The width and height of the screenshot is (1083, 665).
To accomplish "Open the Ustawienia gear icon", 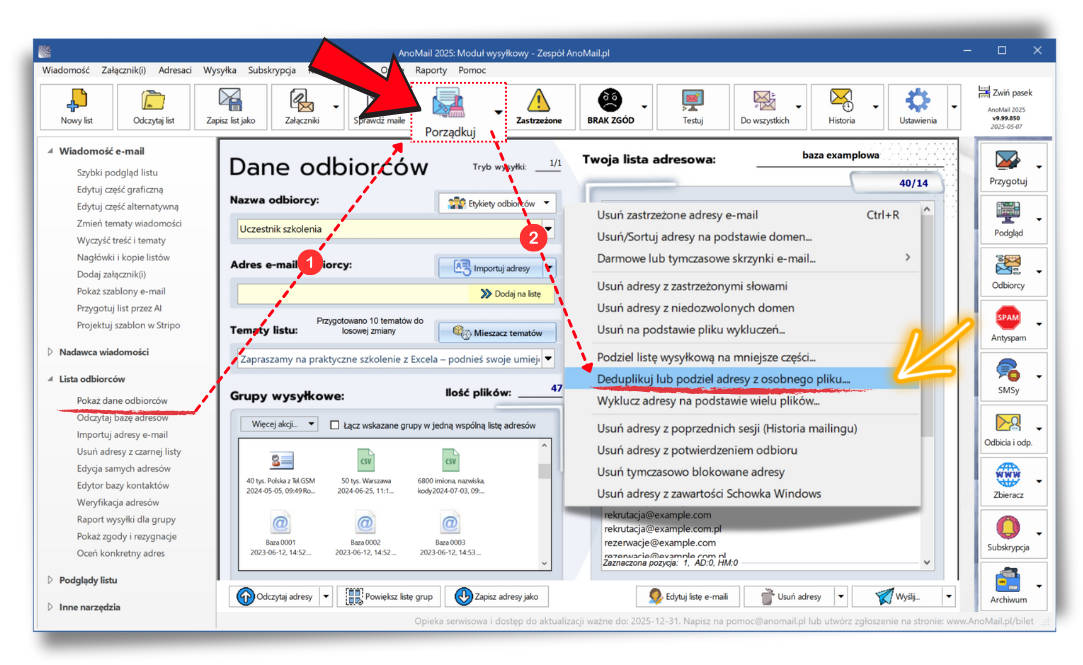I will [x=918, y=101].
